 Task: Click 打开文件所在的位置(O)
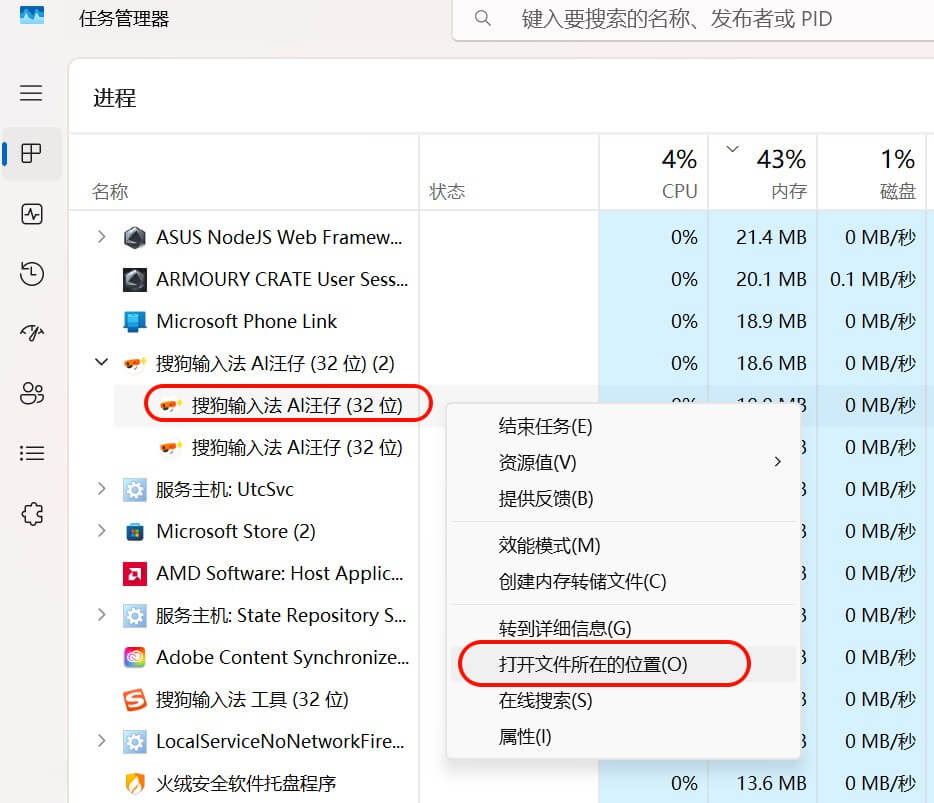[x=623, y=664]
